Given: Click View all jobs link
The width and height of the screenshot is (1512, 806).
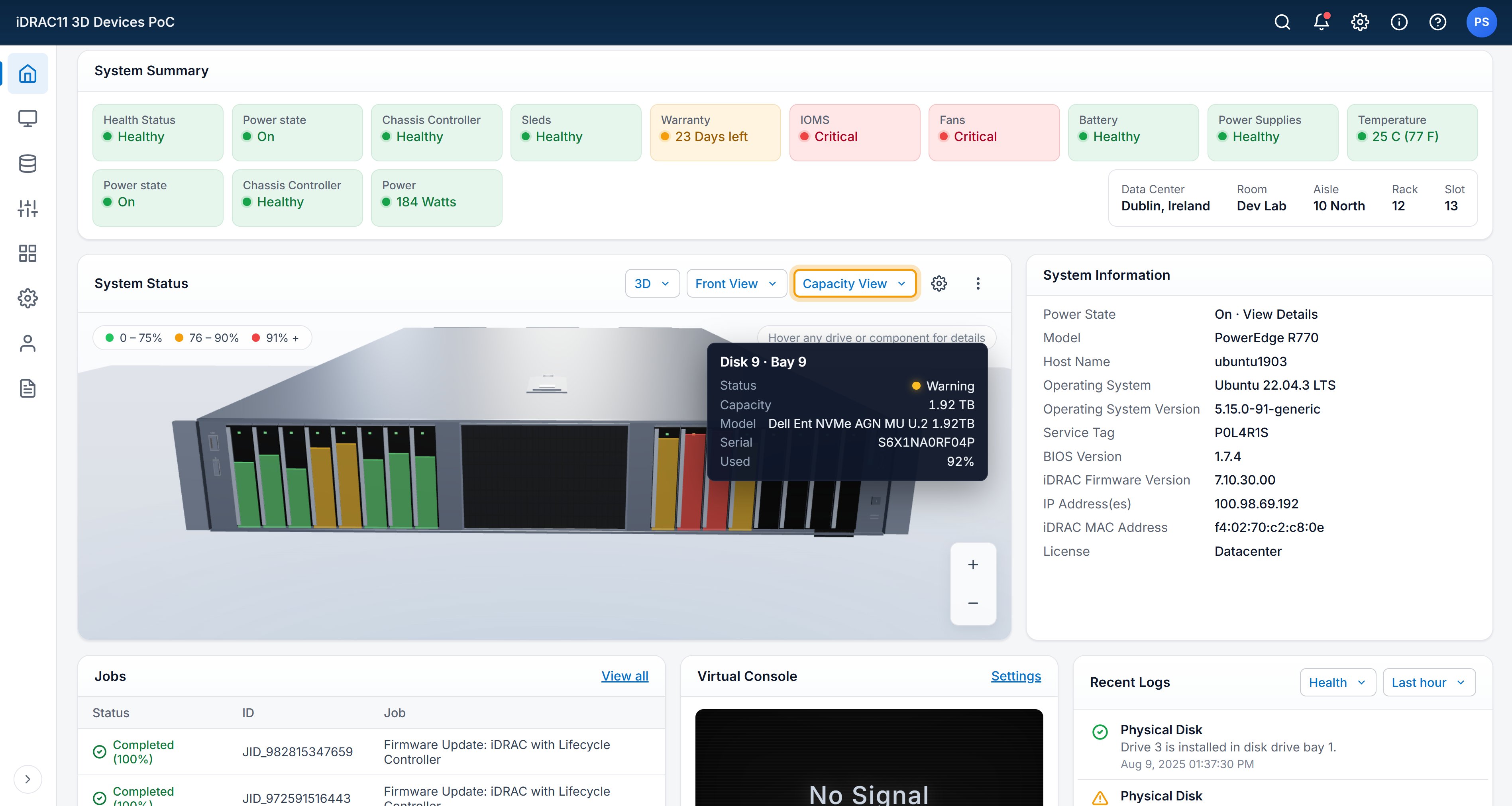Looking at the screenshot, I should 624,677.
